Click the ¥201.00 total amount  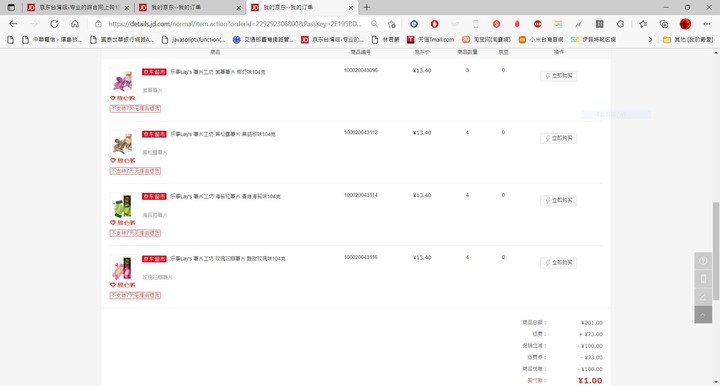pyautogui.click(x=591, y=323)
